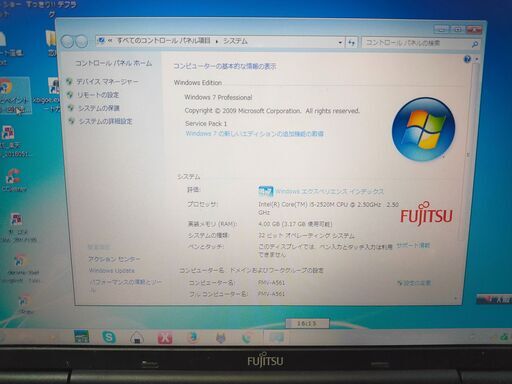Open Skype from the taskbar

pos(109,337)
